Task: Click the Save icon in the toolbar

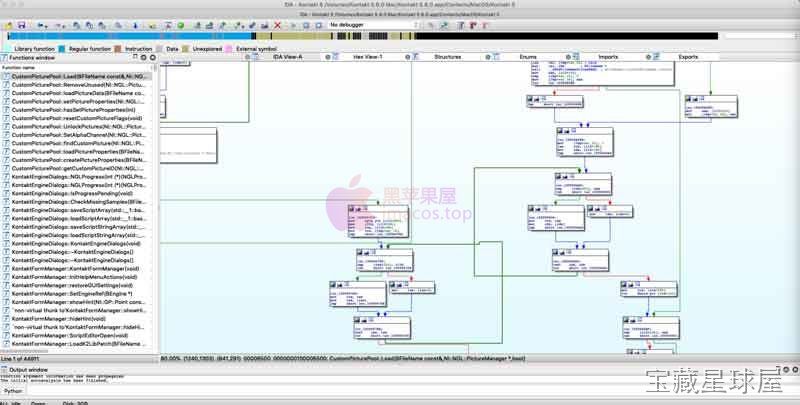Action: click(21, 25)
